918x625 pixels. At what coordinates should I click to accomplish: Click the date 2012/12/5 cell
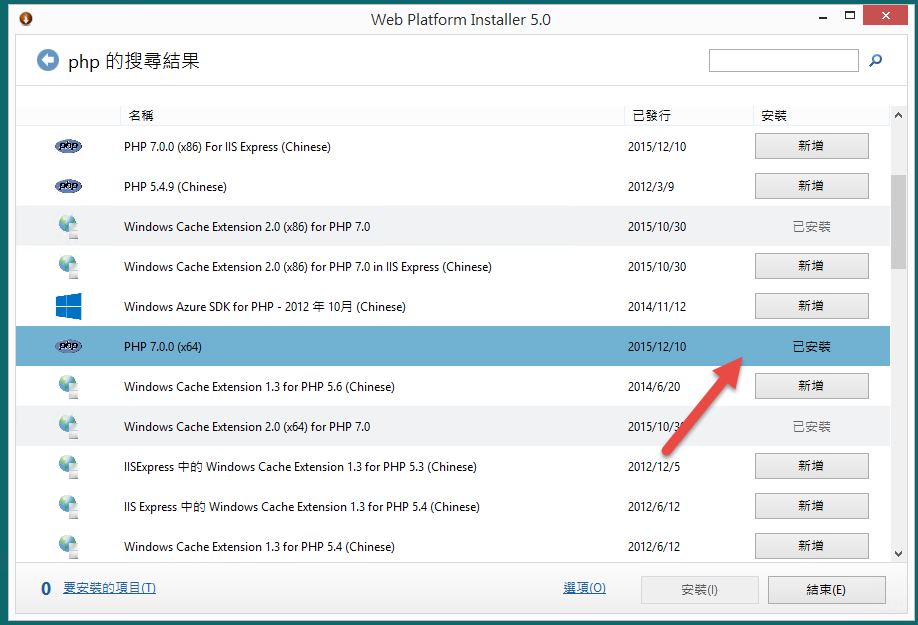tap(654, 467)
